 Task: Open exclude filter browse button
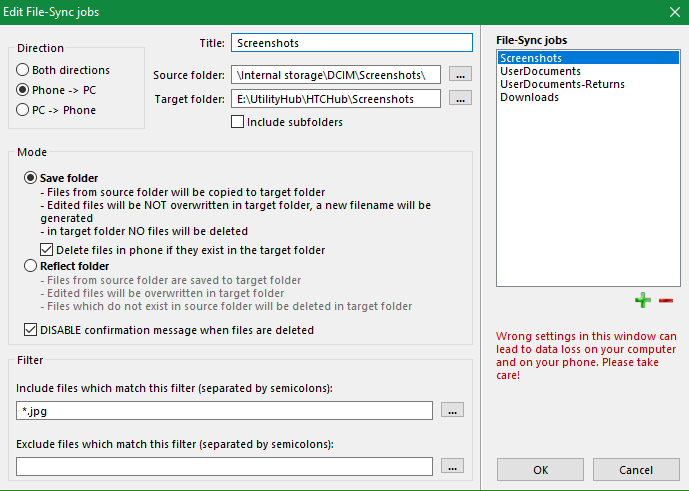[452, 466]
